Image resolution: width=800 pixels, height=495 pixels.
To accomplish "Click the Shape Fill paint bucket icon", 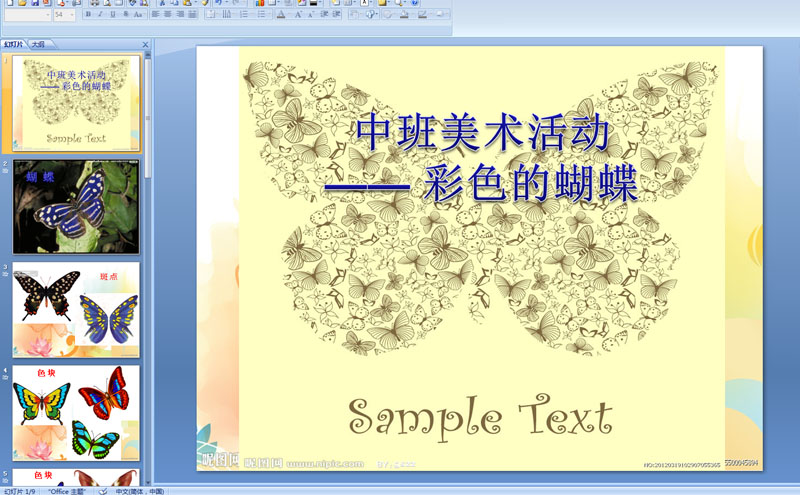I will tap(404, 14).
